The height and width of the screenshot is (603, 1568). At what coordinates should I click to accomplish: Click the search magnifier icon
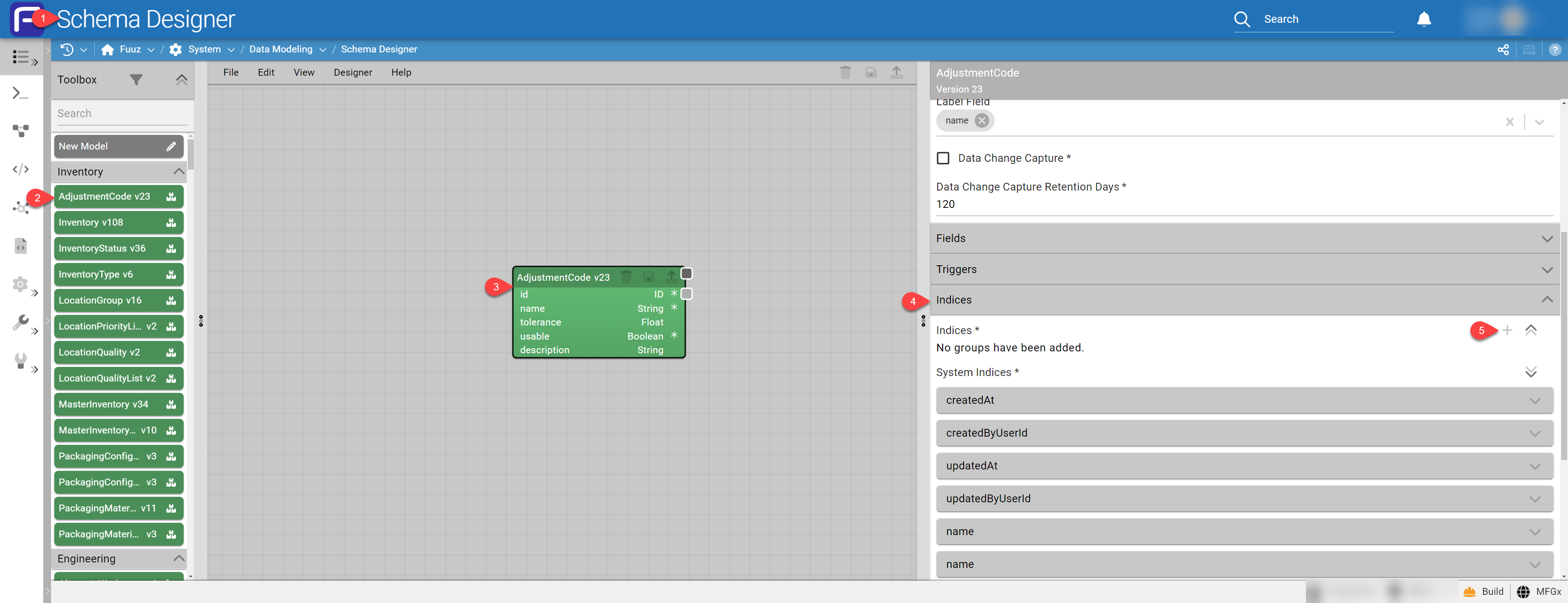[x=1242, y=20]
